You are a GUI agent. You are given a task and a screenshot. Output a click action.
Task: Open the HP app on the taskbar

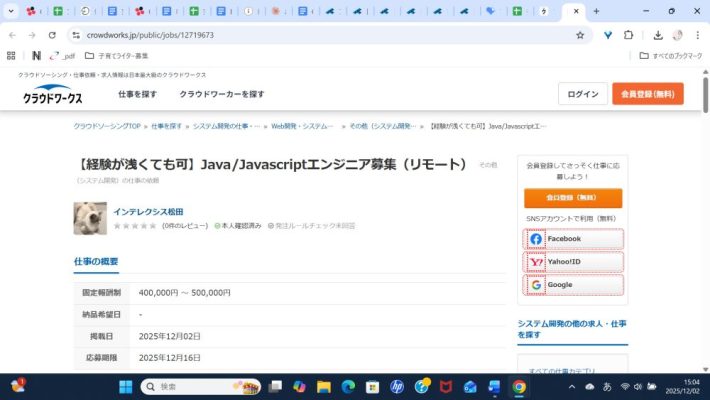click(x=397, y=386)
